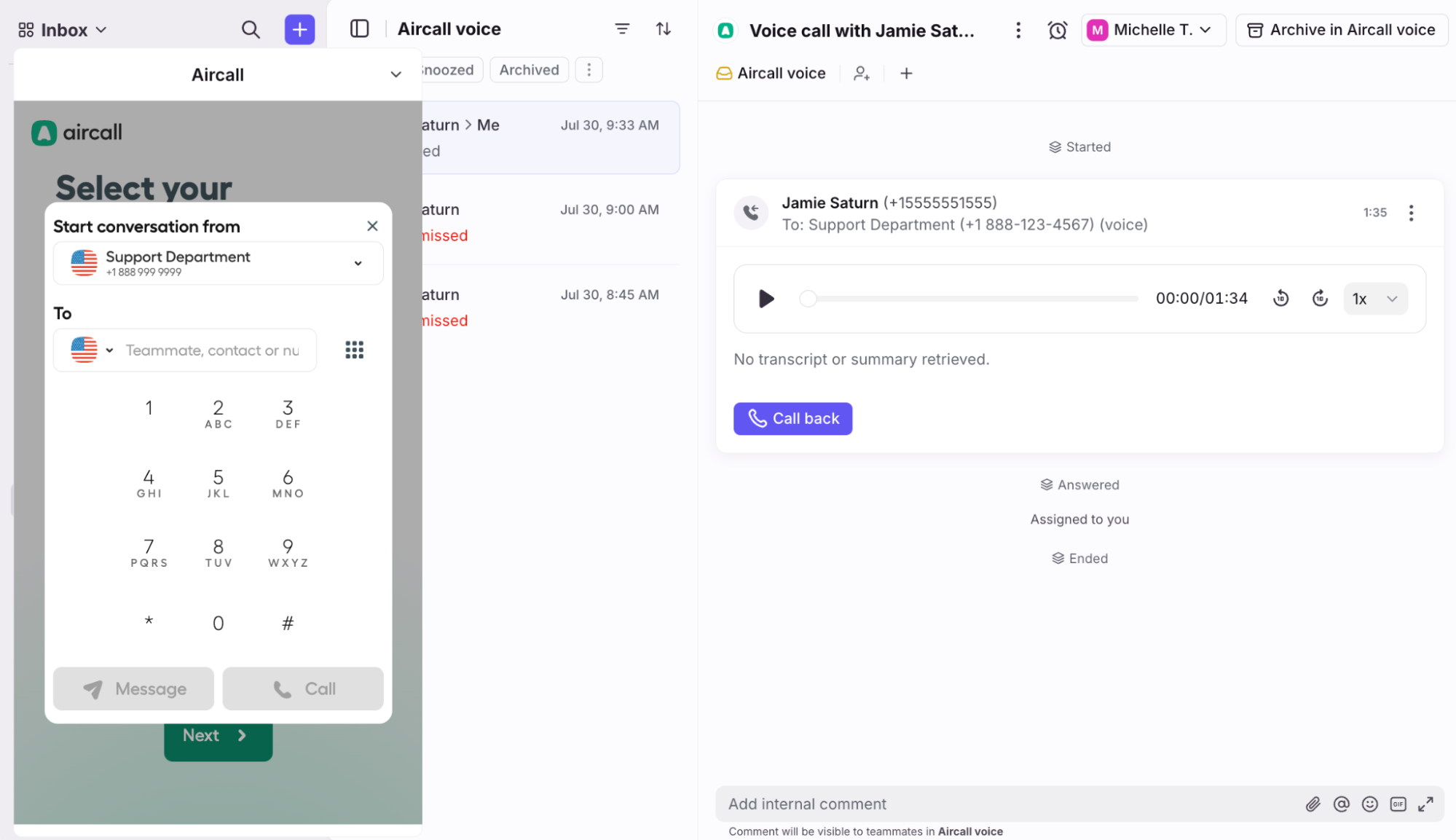Click the audio playback progress slider

pyautogui.click(x=969, y=299)
